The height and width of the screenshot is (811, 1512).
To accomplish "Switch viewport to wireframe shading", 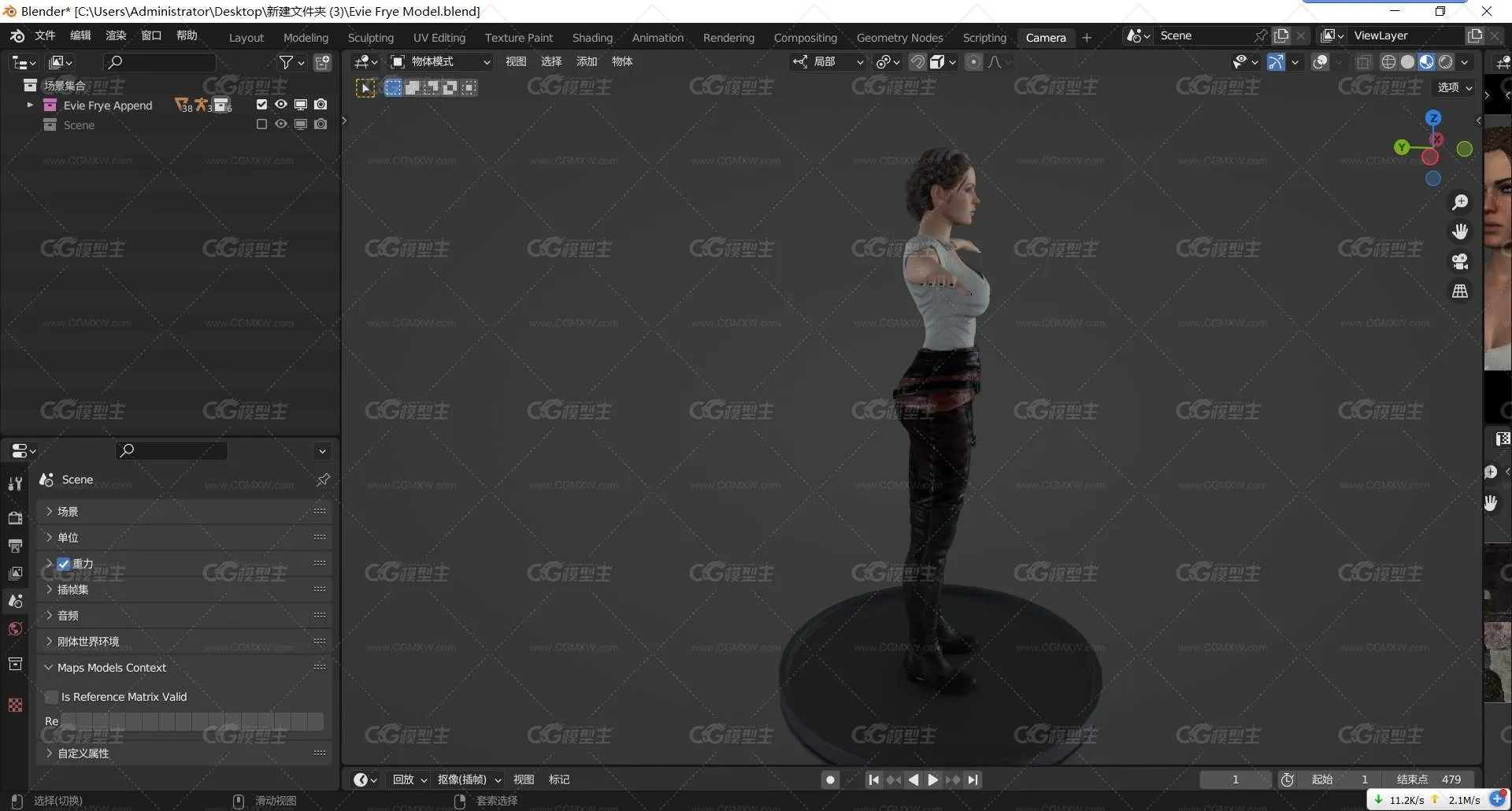I will 1388,61.
